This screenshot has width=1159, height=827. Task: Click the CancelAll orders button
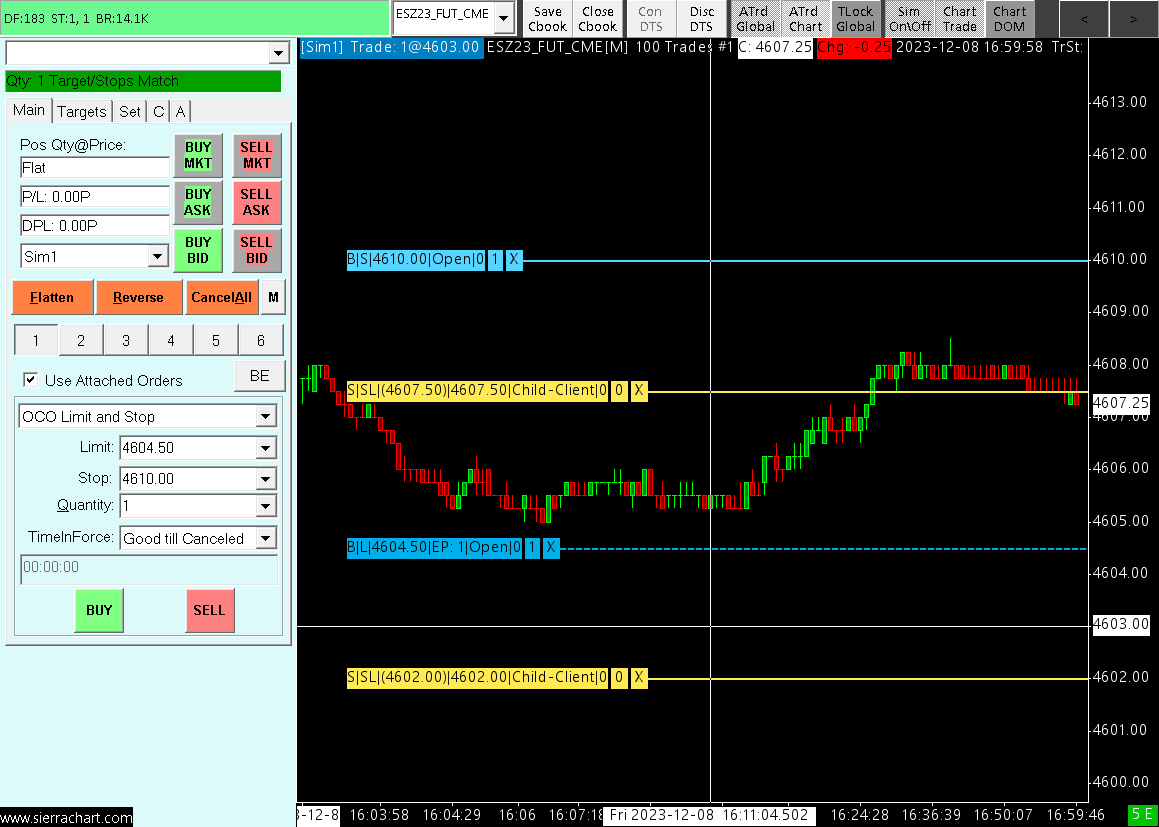222,297
